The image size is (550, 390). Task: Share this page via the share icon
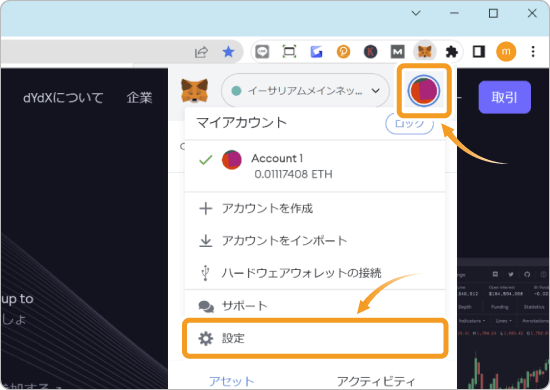pyautogui.click(x=201, y=52)
